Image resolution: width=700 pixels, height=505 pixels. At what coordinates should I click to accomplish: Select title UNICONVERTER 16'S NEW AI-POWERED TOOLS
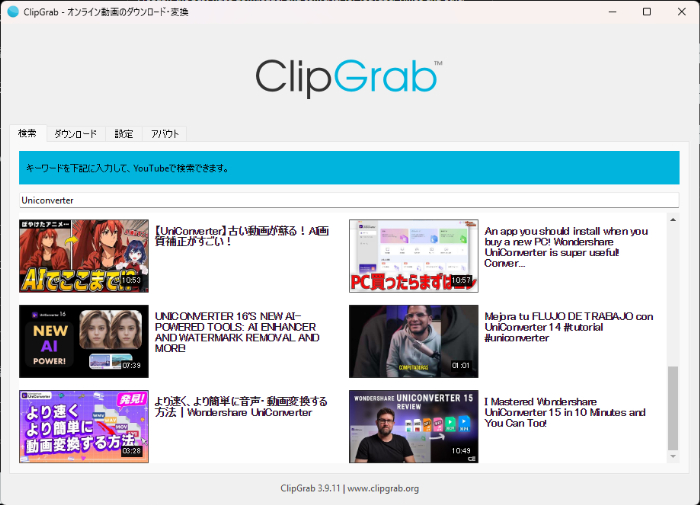click(x=237, y=332)
